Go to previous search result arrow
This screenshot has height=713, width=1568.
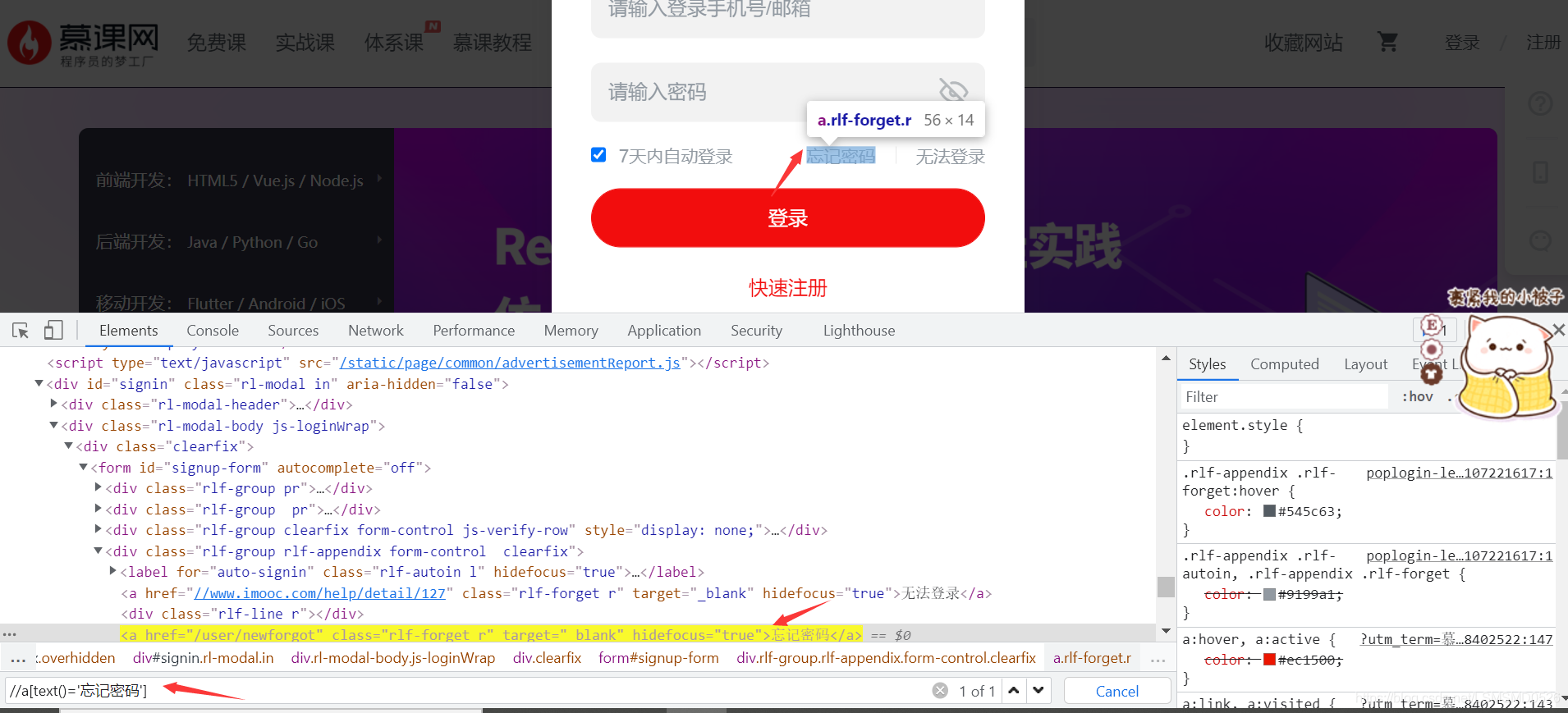coord(1014,691)
